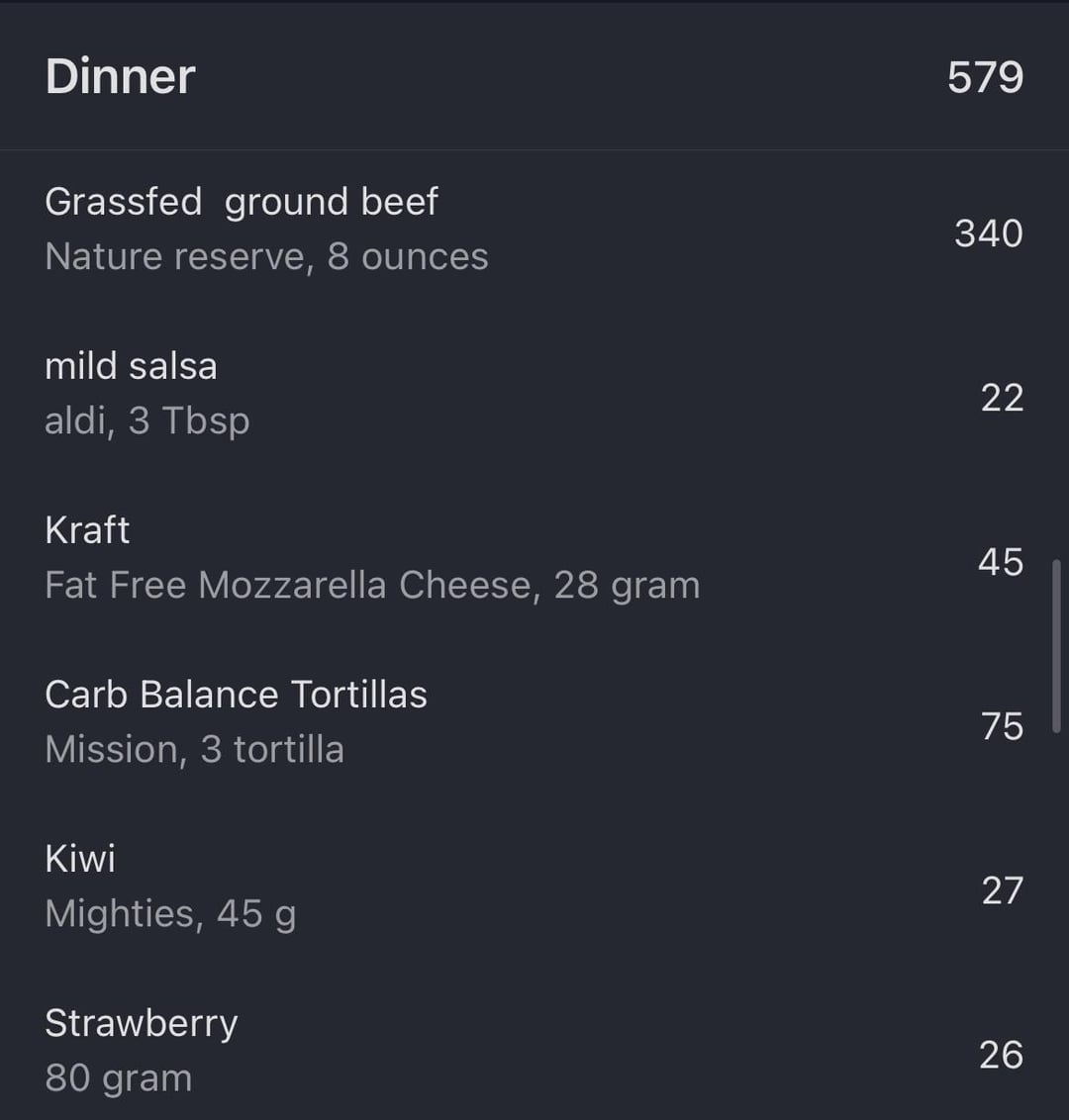Tap the 340 calorie value for beef
The height and width of the screenshot is (1120, 1069).
[x=989, y=233]
